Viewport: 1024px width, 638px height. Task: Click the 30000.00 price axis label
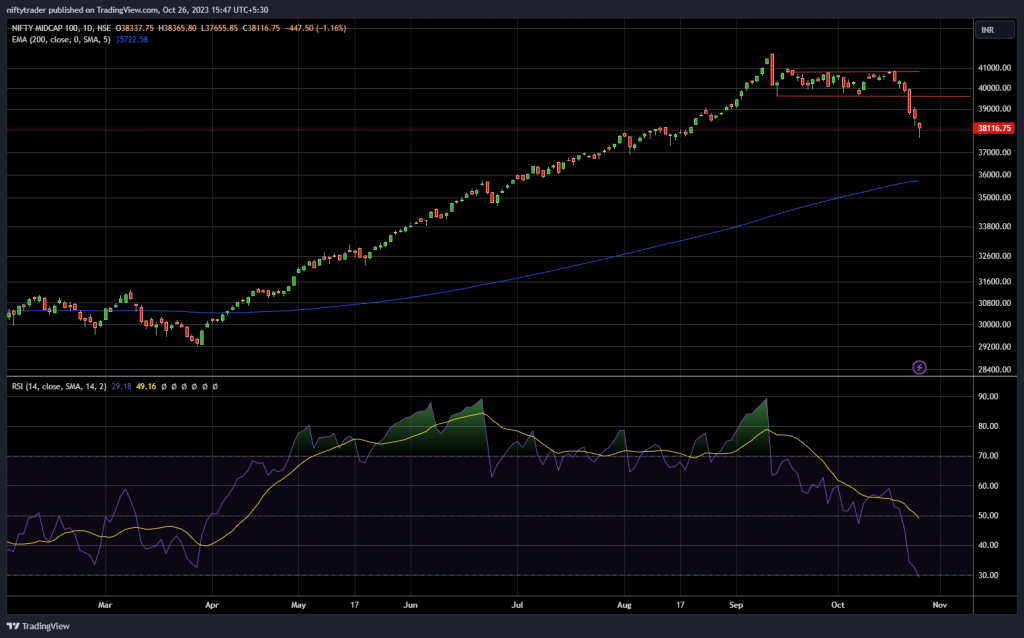995,325
